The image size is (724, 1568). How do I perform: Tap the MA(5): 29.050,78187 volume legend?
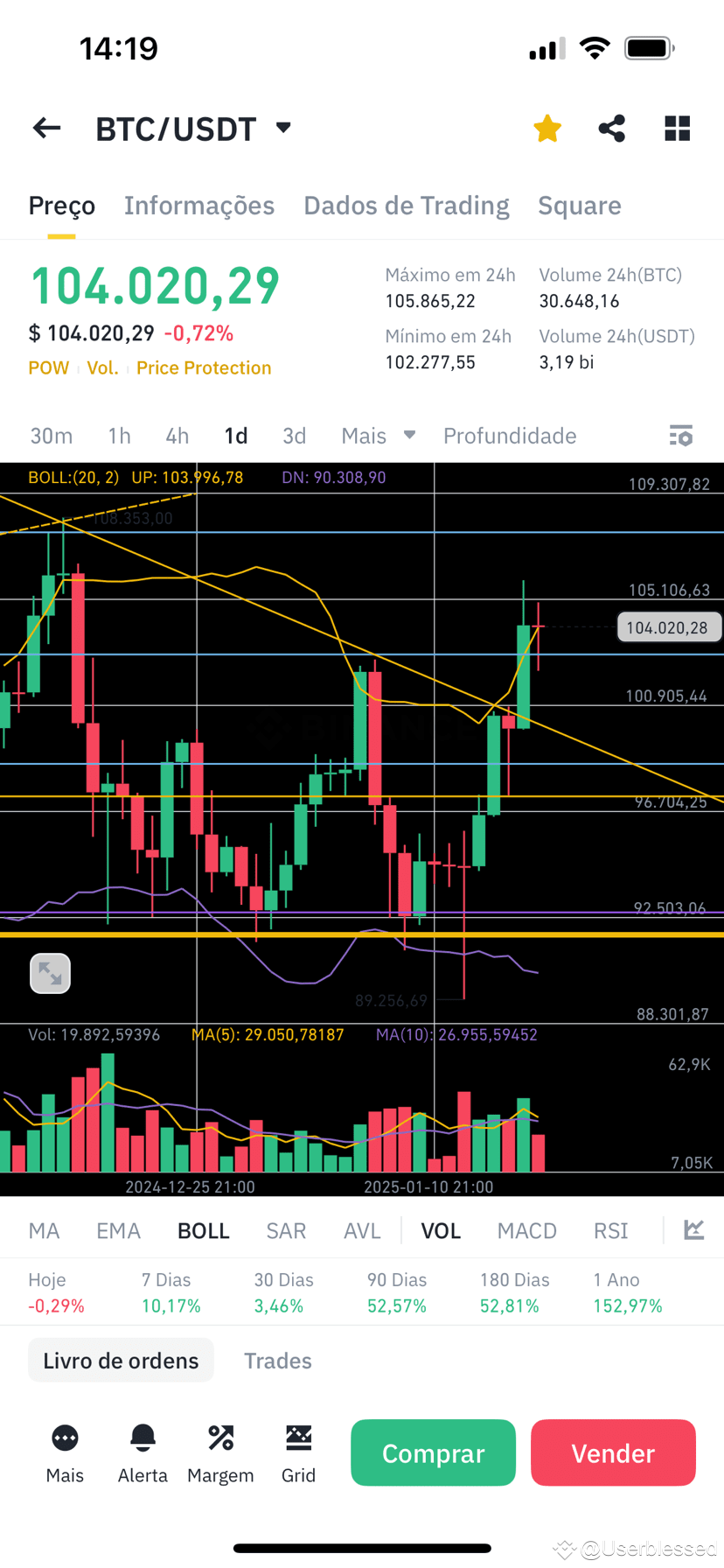tap(268, 1034)
